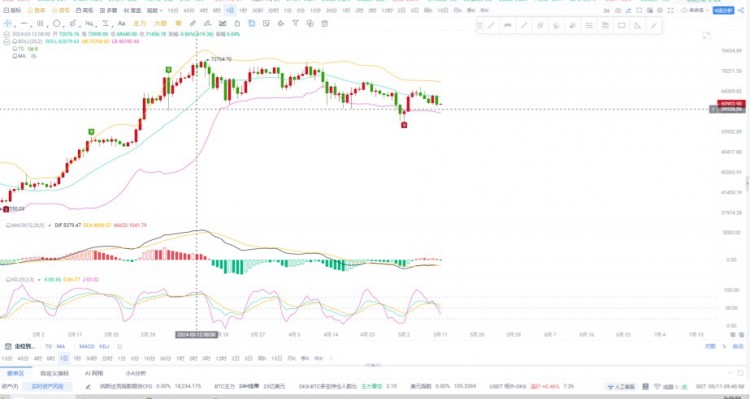Click the red current price tag on price axis
The height and width of the screenshot is (399, 750).
coord(731,103)
